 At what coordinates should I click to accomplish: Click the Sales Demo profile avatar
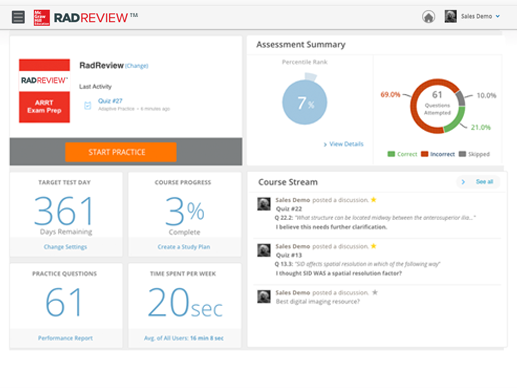(x=450, y=16)
